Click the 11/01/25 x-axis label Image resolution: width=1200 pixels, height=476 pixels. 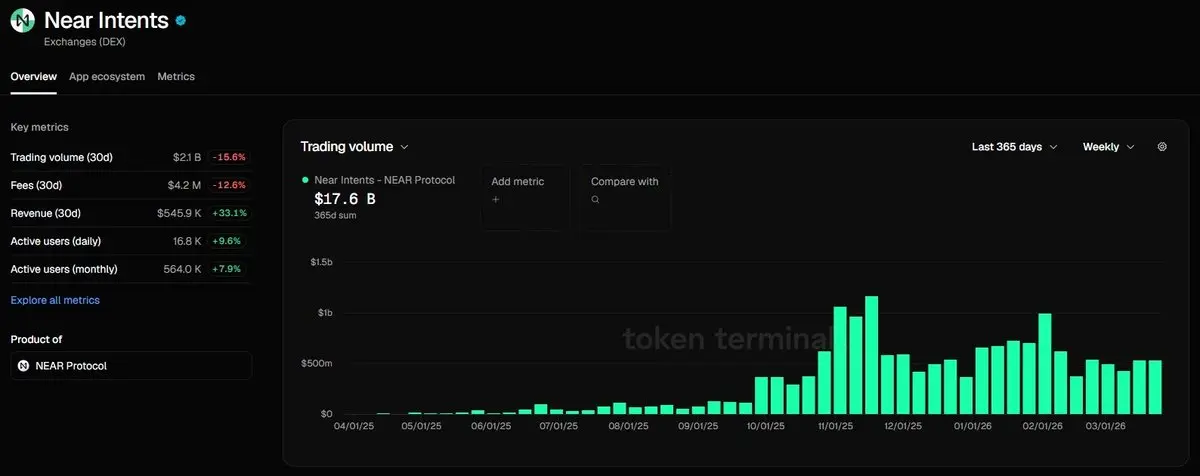click(x=833, y=426)
